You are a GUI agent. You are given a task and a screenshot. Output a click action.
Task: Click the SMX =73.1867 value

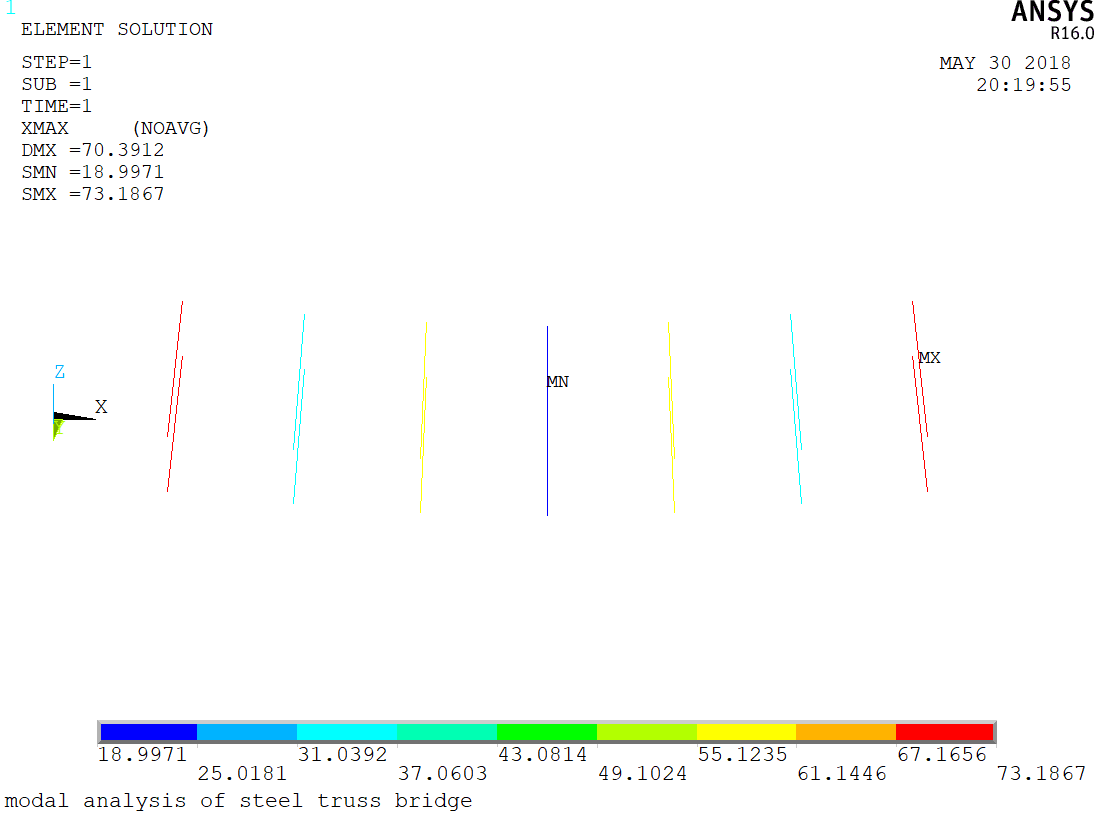(x=93, y=193)
